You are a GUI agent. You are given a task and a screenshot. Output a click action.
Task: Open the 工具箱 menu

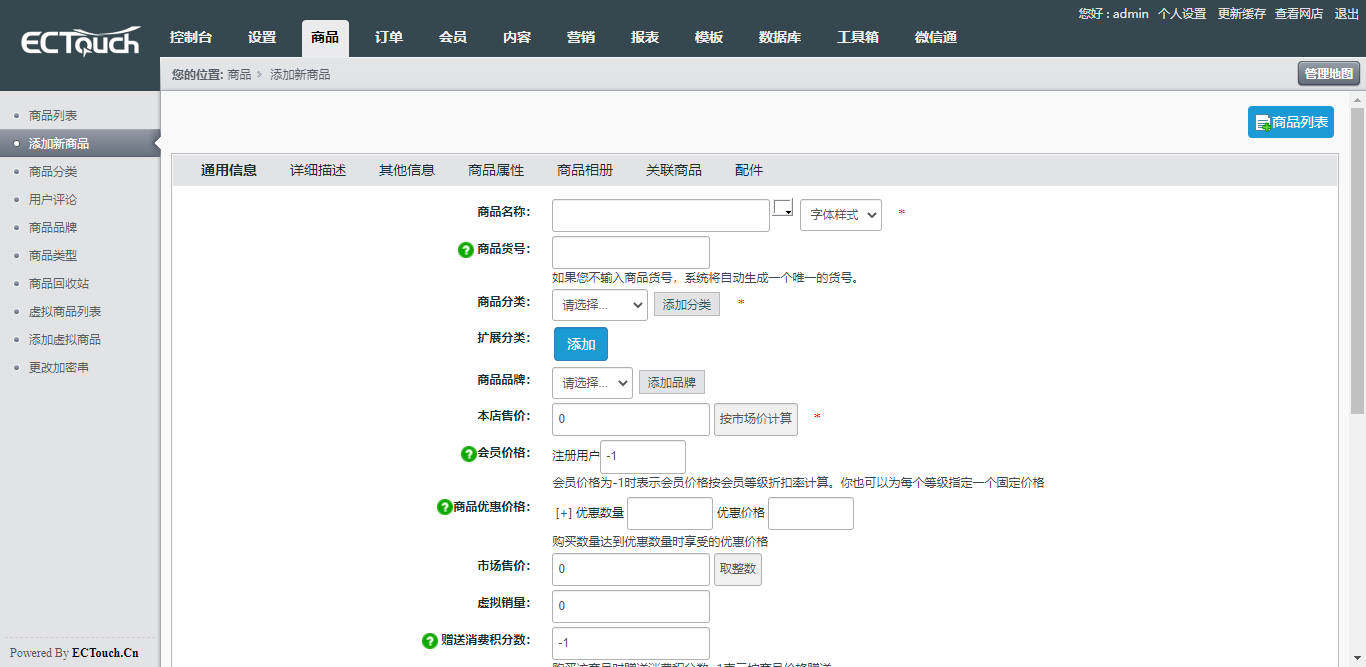(858, 38)
